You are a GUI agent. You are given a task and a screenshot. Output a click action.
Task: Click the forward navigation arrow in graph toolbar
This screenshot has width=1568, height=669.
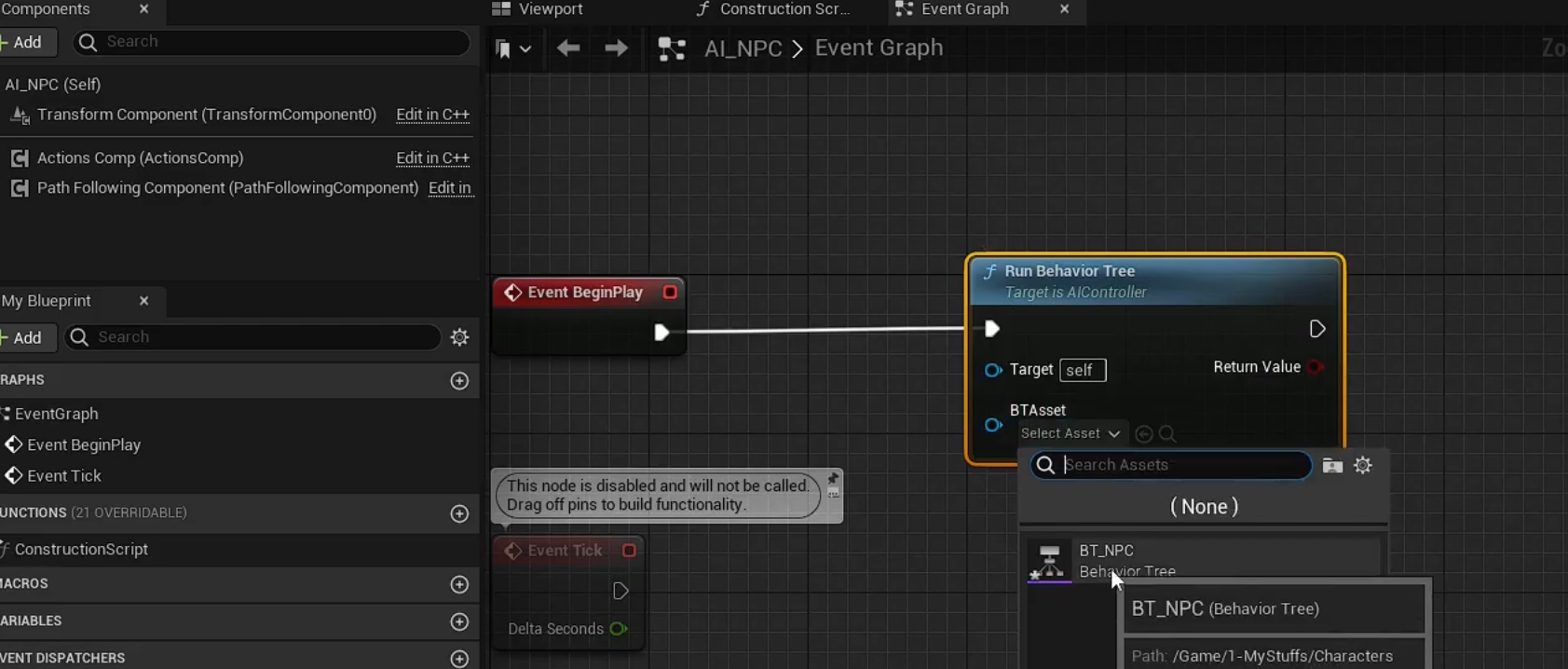616,48
